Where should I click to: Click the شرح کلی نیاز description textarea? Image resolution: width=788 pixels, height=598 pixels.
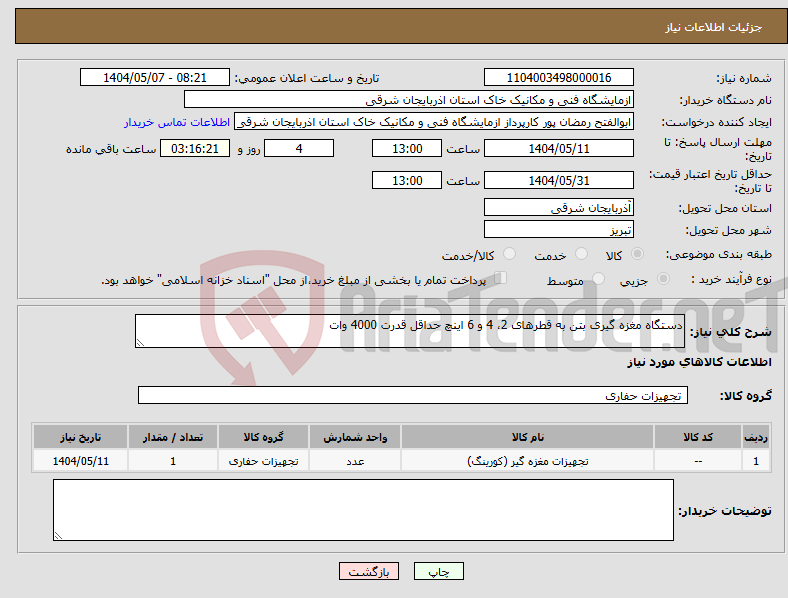[410, 331]
